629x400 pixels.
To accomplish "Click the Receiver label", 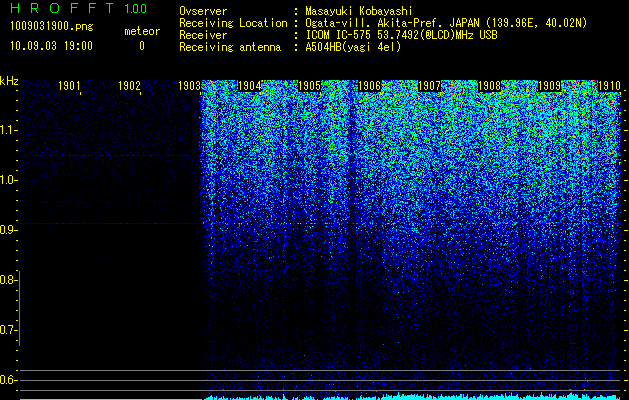I will point(203,35).
